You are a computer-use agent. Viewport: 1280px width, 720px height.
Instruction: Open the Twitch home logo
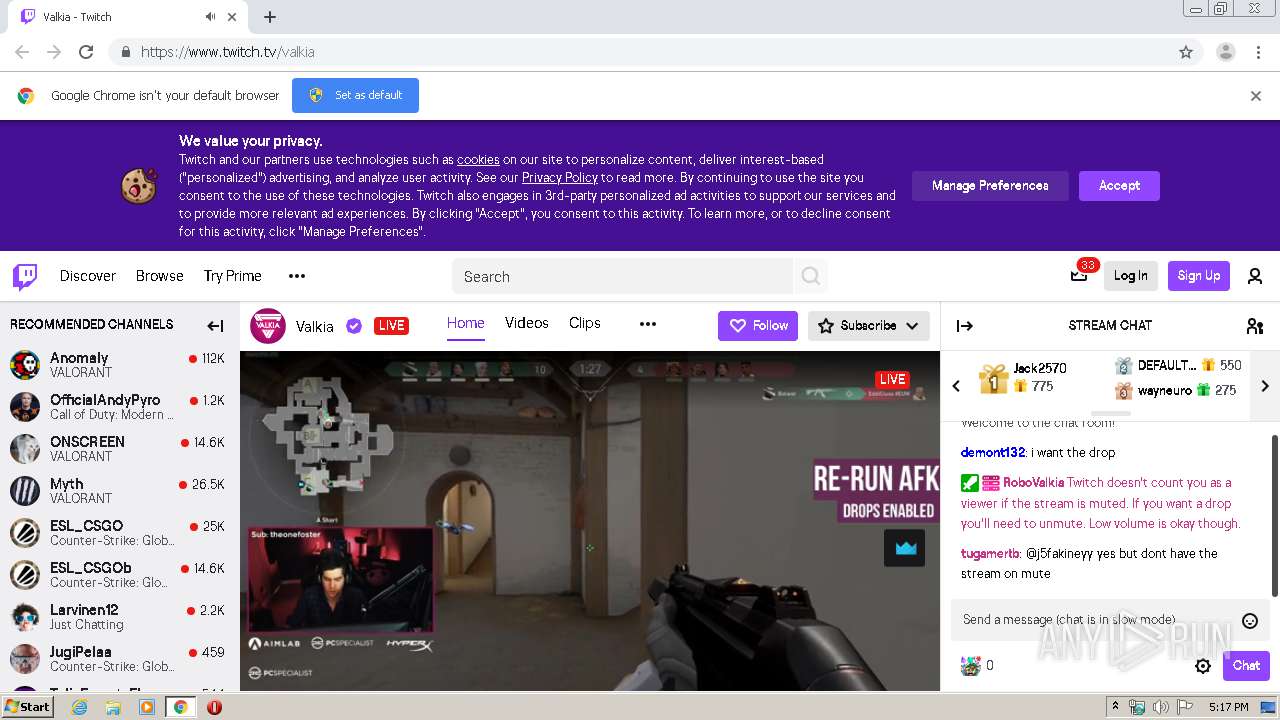pyautogui.click(x=25, y=276)
